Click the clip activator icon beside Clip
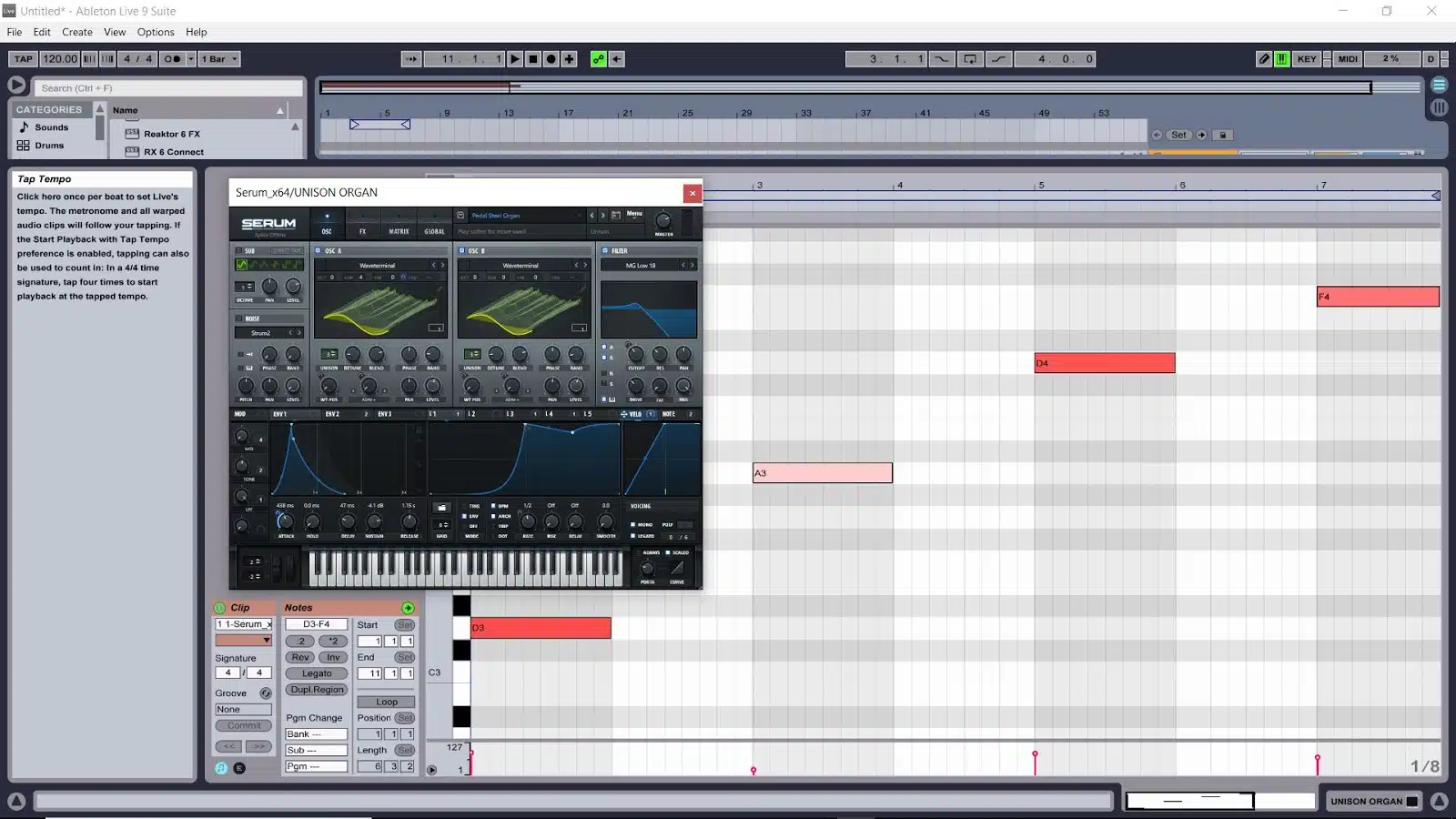Viewport: 1456px width, 819px height. [219, 608]
